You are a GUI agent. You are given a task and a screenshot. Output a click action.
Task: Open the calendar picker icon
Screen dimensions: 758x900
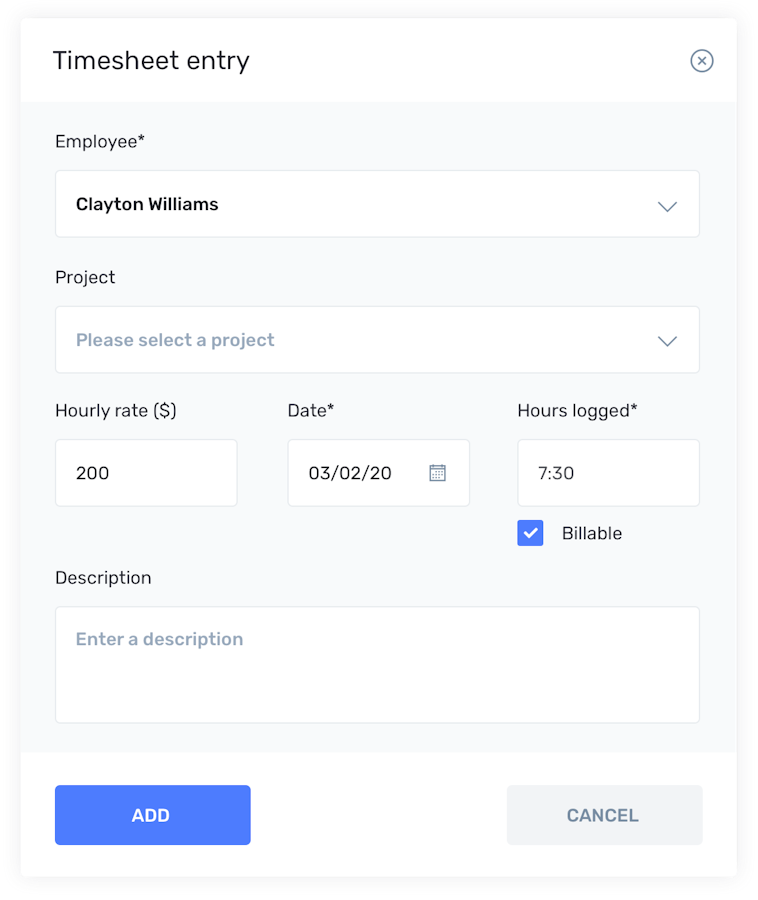click(437, 473)
